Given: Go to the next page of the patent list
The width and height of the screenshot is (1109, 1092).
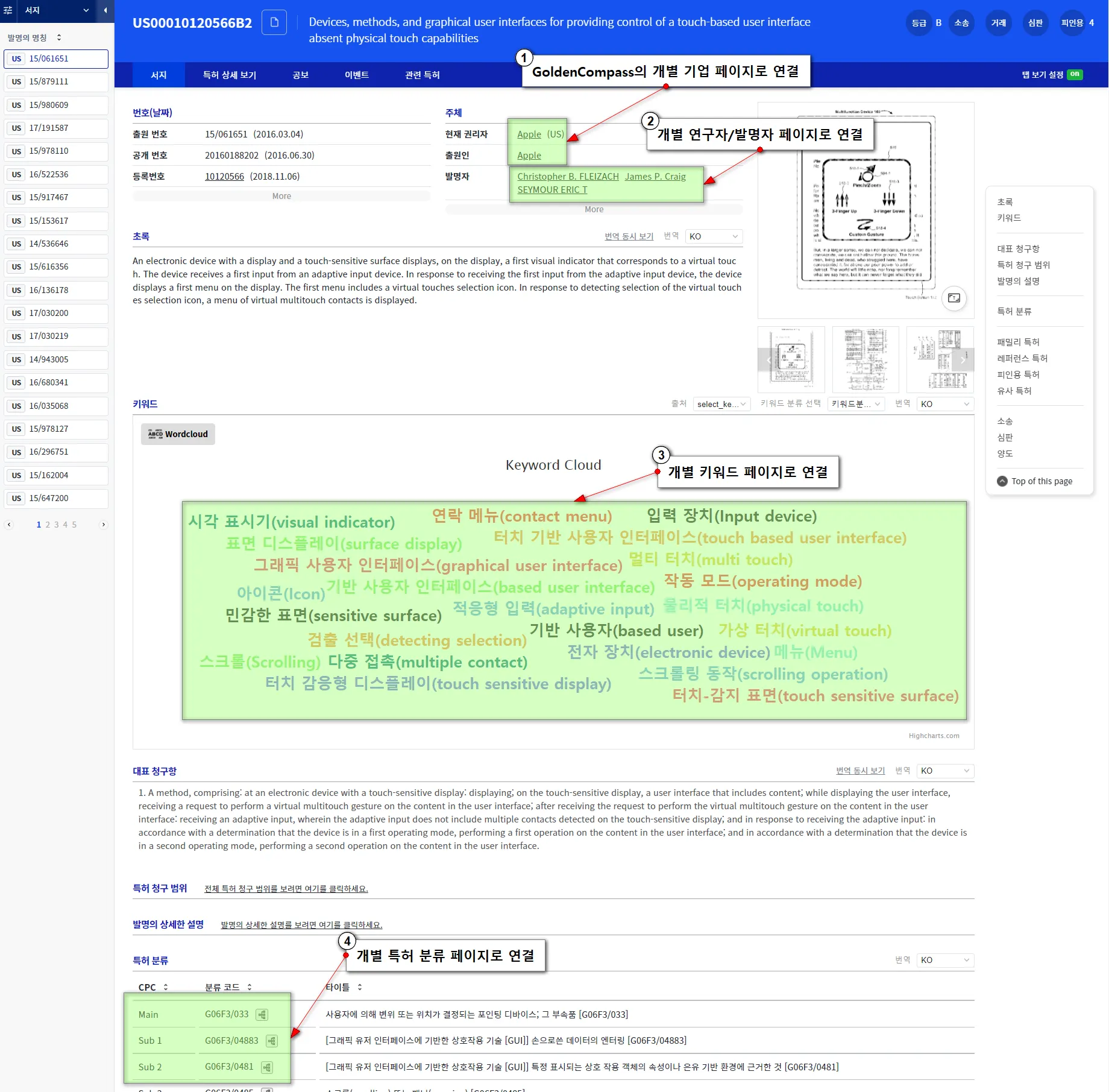Looking at the screenshot, I should point(104,525).
